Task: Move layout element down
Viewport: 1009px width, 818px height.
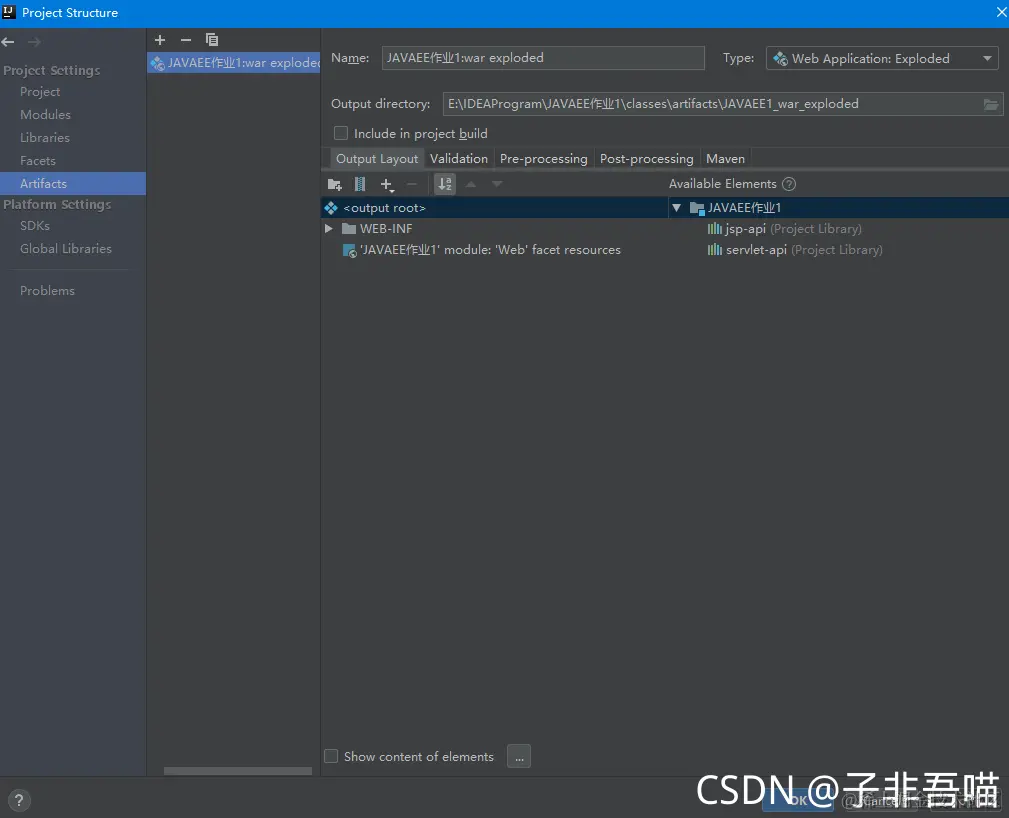Action: (x=497, y=185)
